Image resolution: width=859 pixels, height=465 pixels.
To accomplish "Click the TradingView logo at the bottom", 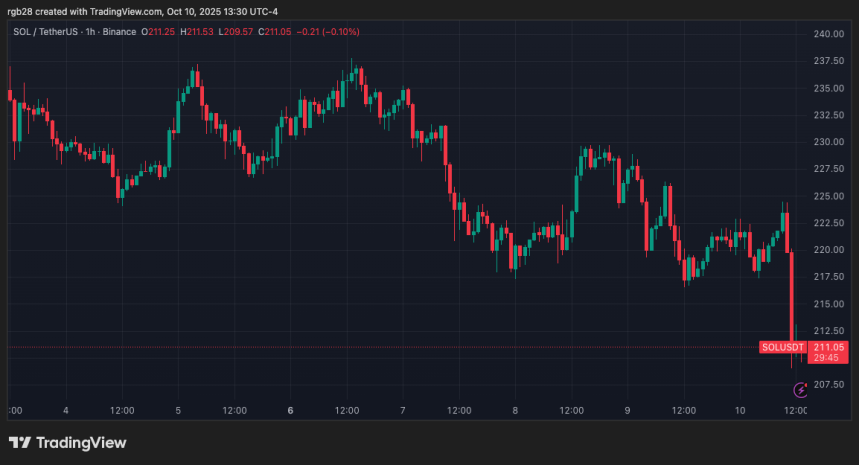I will point(68,442).
